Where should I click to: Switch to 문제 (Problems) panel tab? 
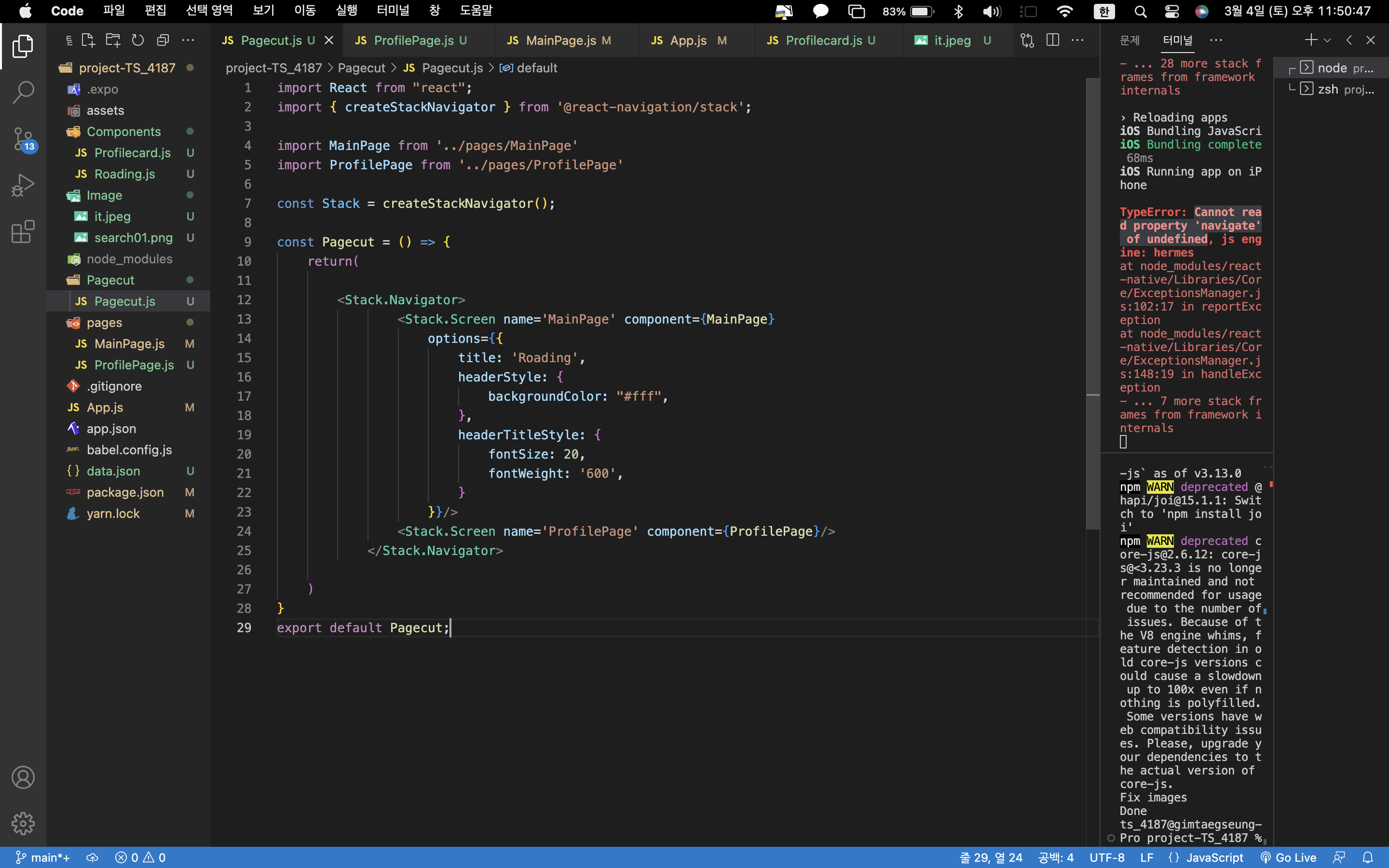pyautogui.click(x=1129, y=40)
